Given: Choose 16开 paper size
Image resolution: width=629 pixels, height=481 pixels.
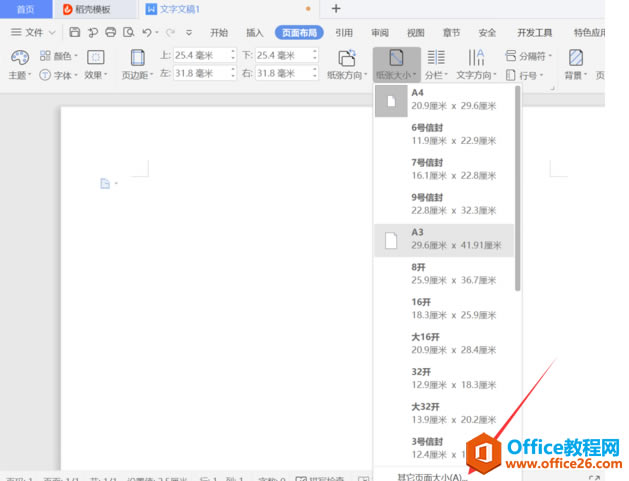Looking at the screenshot, I should pyautogui.click(x=444, y=309).
